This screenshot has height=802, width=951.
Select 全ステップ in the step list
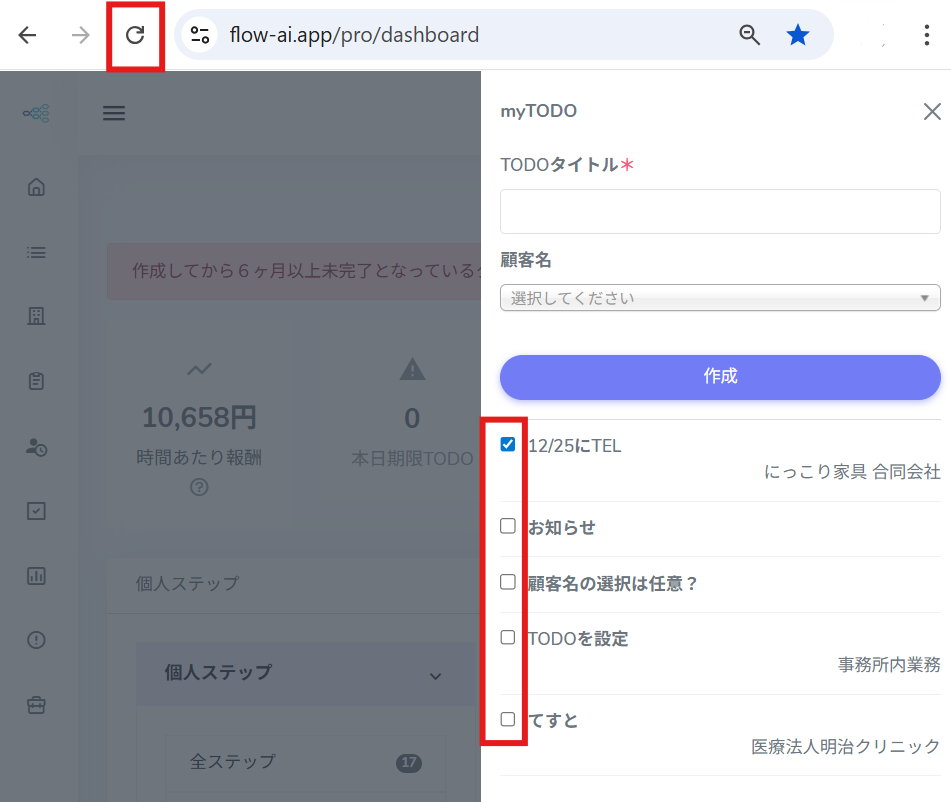click(x=233, y=762)
